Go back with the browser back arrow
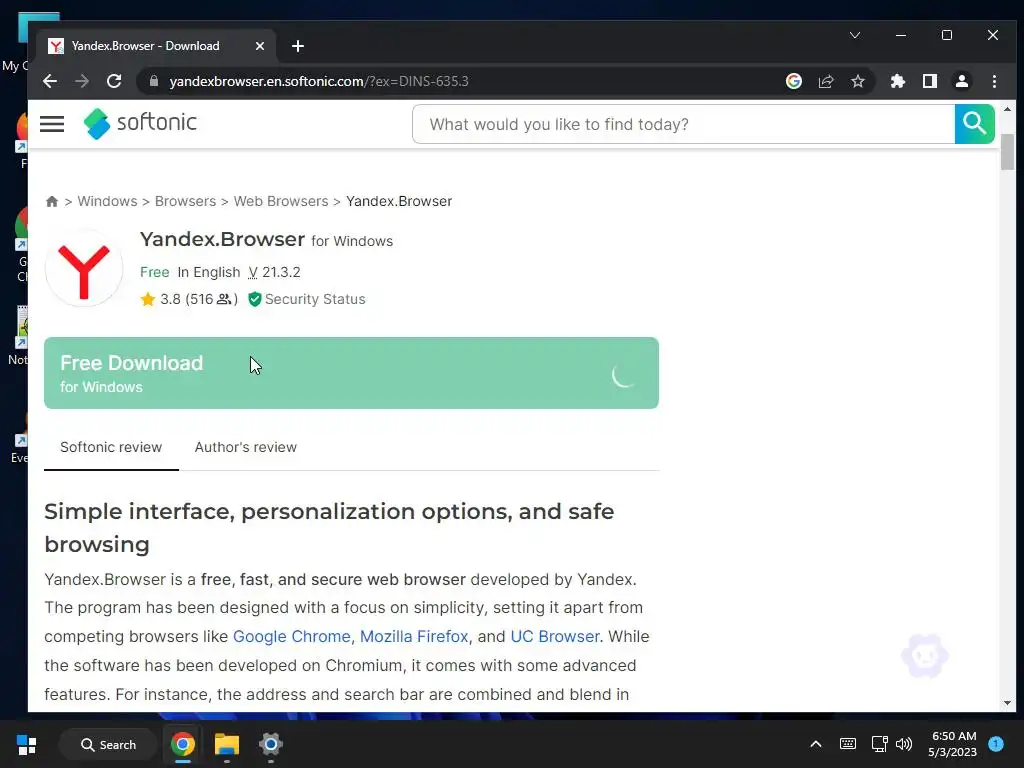 click(x=50, y=81)
